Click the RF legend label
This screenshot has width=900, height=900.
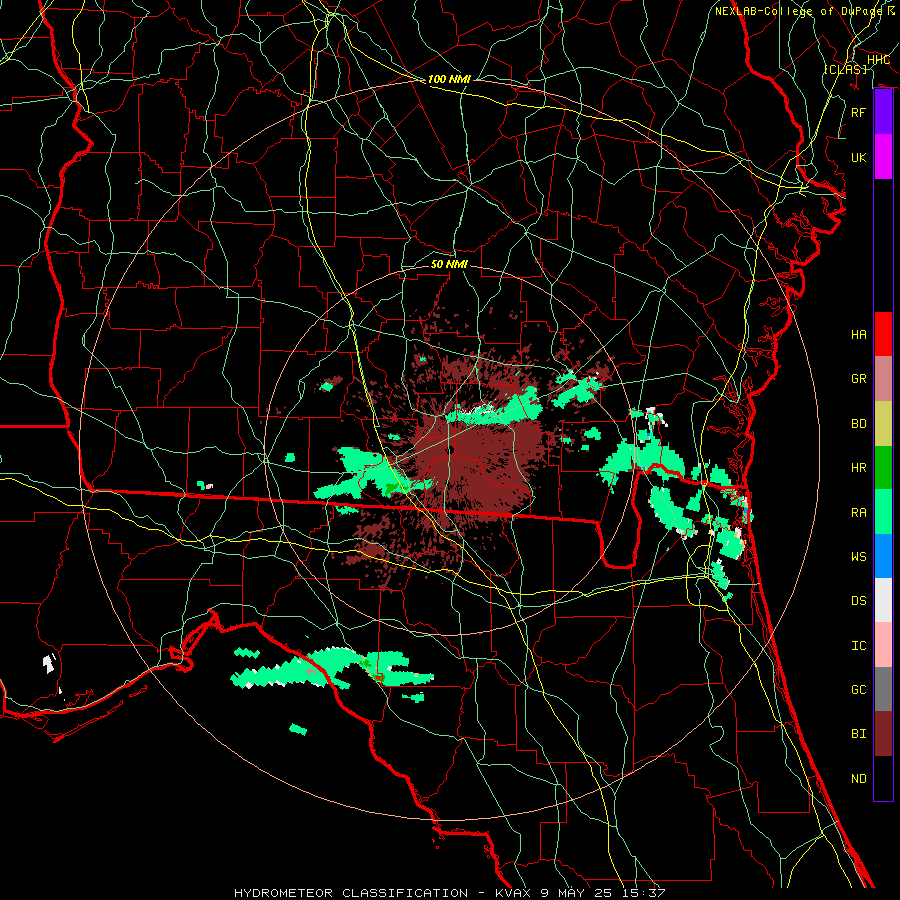pos(858,112)
